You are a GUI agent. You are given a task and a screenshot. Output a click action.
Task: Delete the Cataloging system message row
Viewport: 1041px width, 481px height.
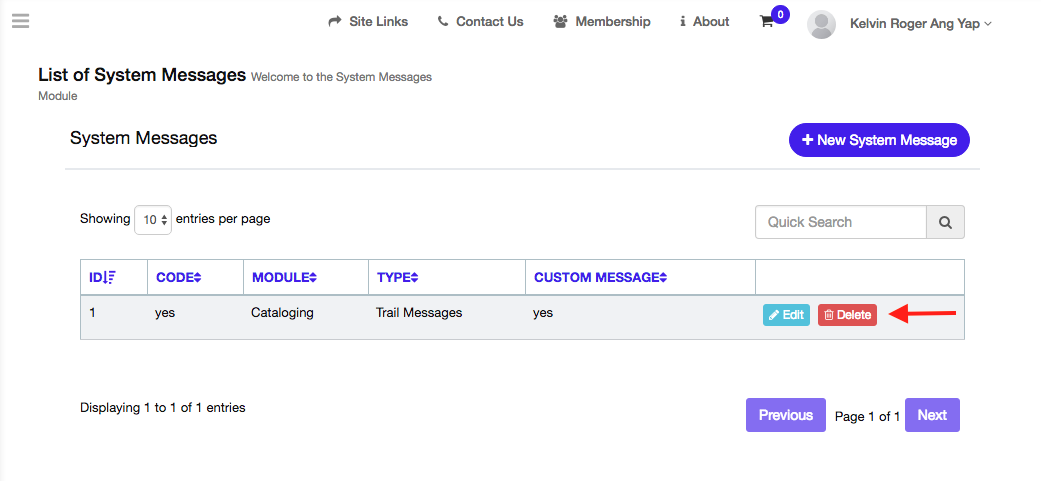(x=847, y=315)
